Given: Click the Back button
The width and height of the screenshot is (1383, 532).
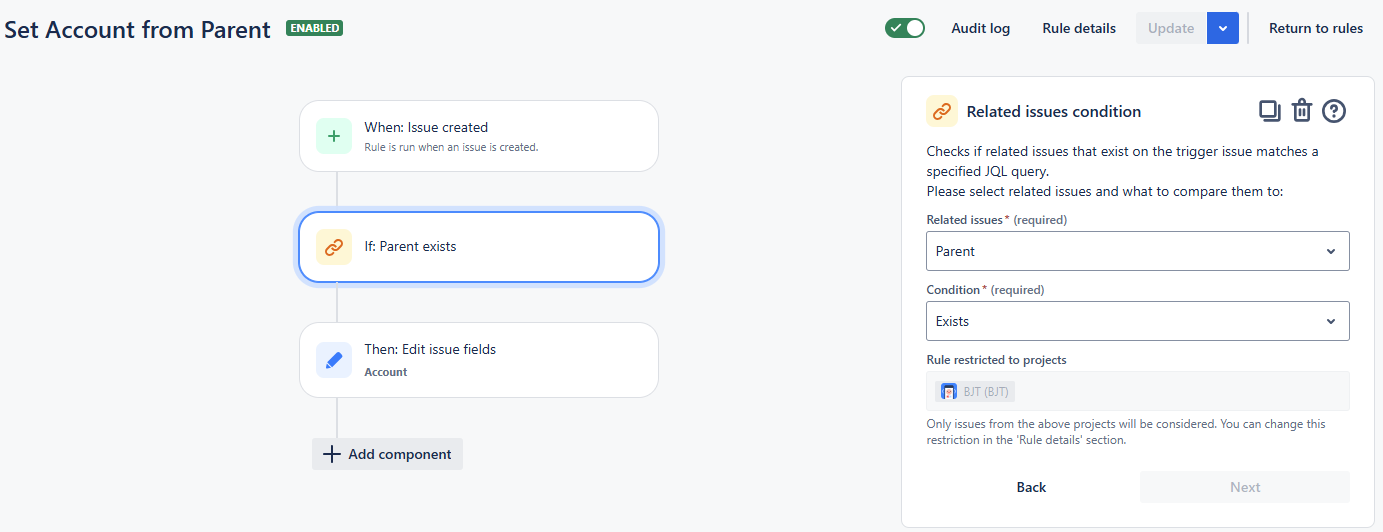Looking at the screenshot, I should 1031,487.
